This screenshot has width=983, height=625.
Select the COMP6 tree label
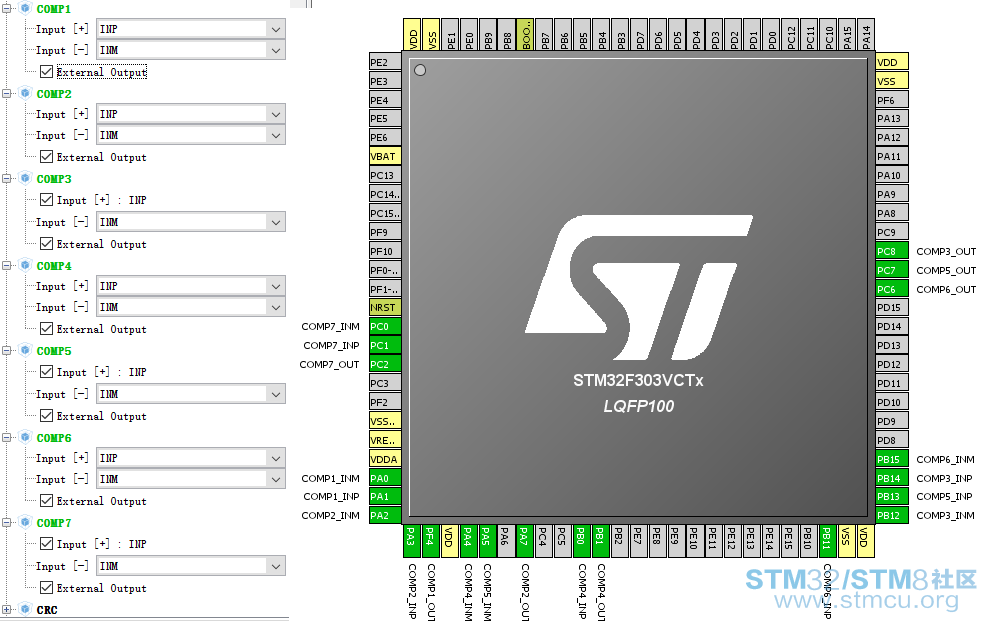point(54,438)
